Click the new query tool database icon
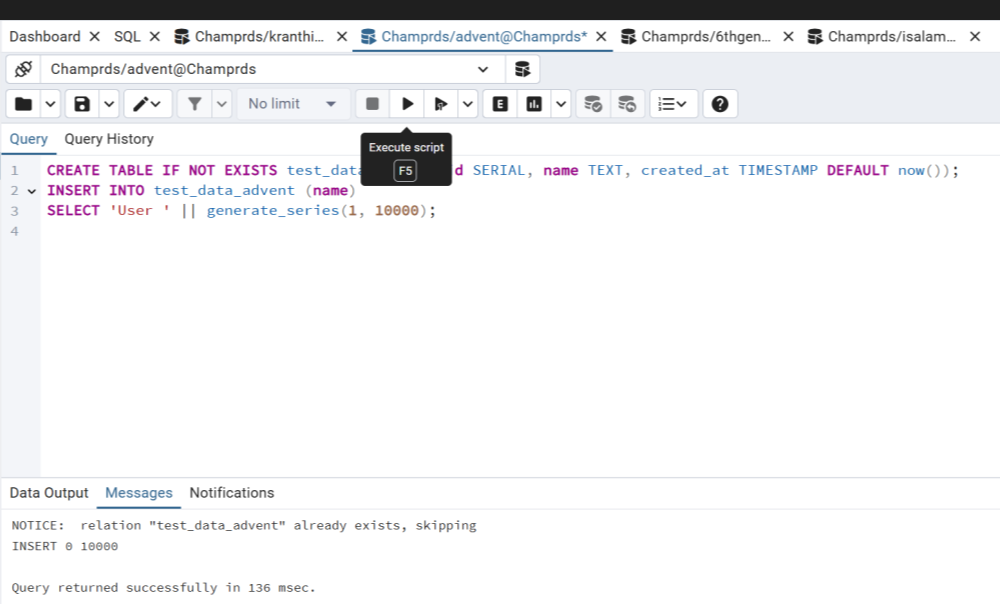Viewport: 1000px width, 604px height. [x=522, y=69]
